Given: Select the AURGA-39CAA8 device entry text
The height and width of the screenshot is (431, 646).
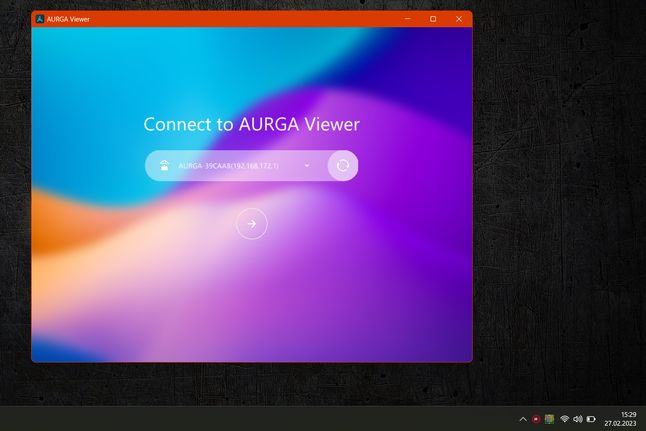Looking at the screenshot, I should [x=229, y=166].
